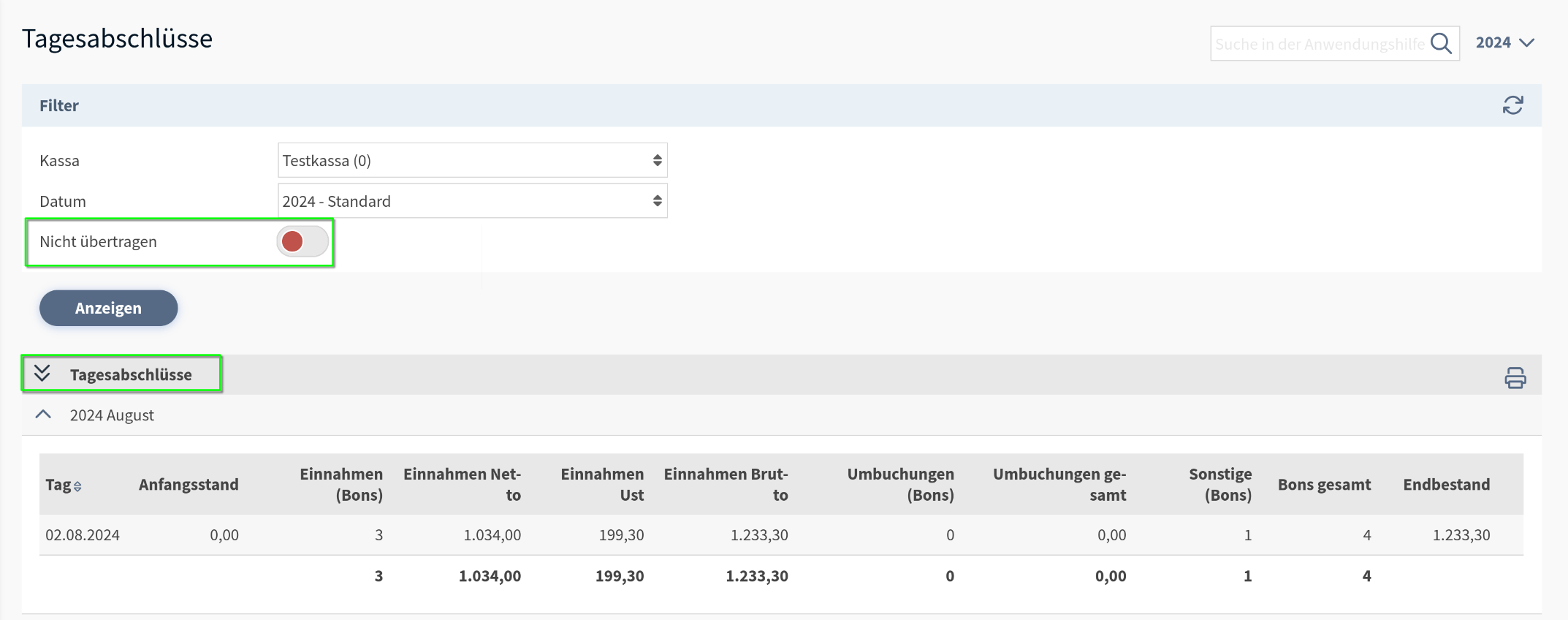This screenshot has height=620, width=1568.
Task: Click the Bons gesamt column header
Action: coord(1324,485)
